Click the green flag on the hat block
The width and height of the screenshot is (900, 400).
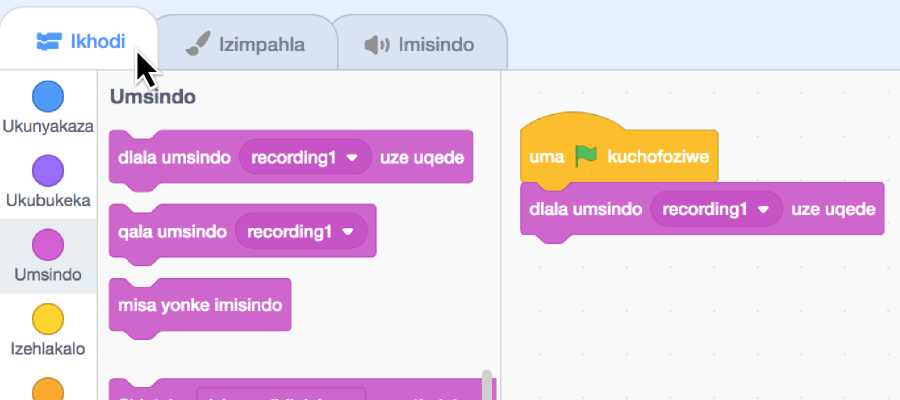coord(587,156)
